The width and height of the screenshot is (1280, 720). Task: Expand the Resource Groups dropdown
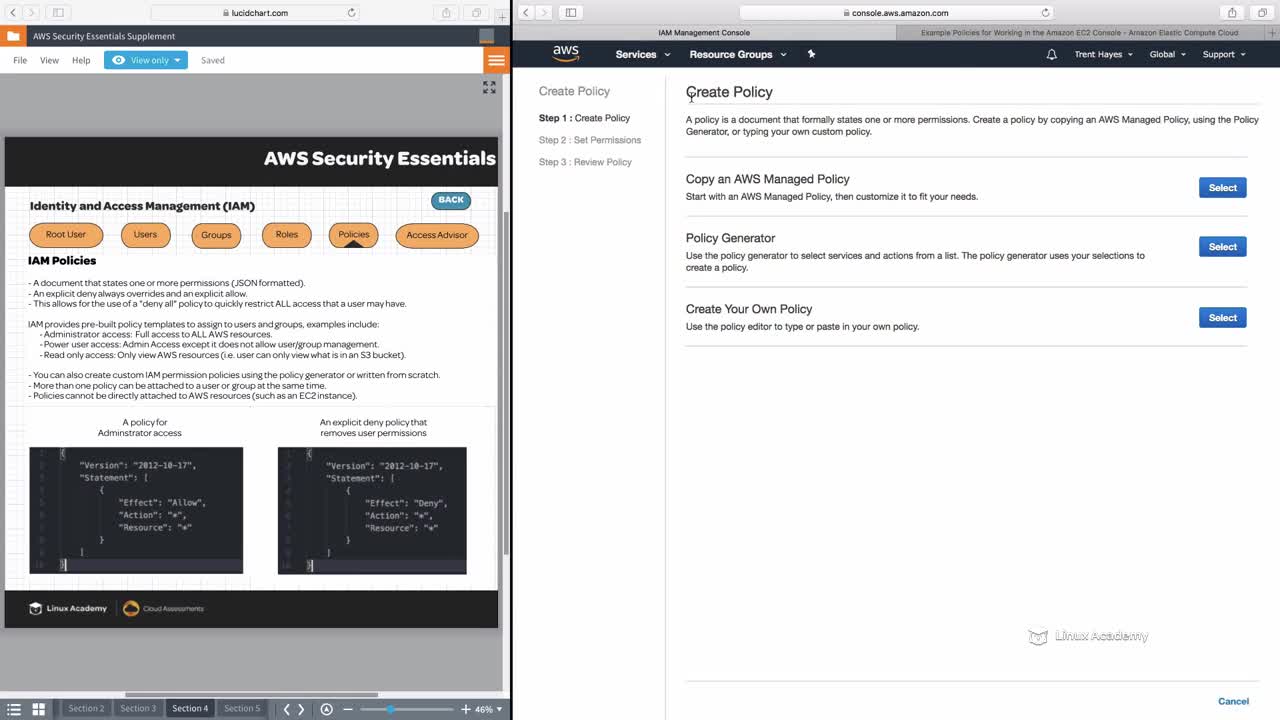738,54
